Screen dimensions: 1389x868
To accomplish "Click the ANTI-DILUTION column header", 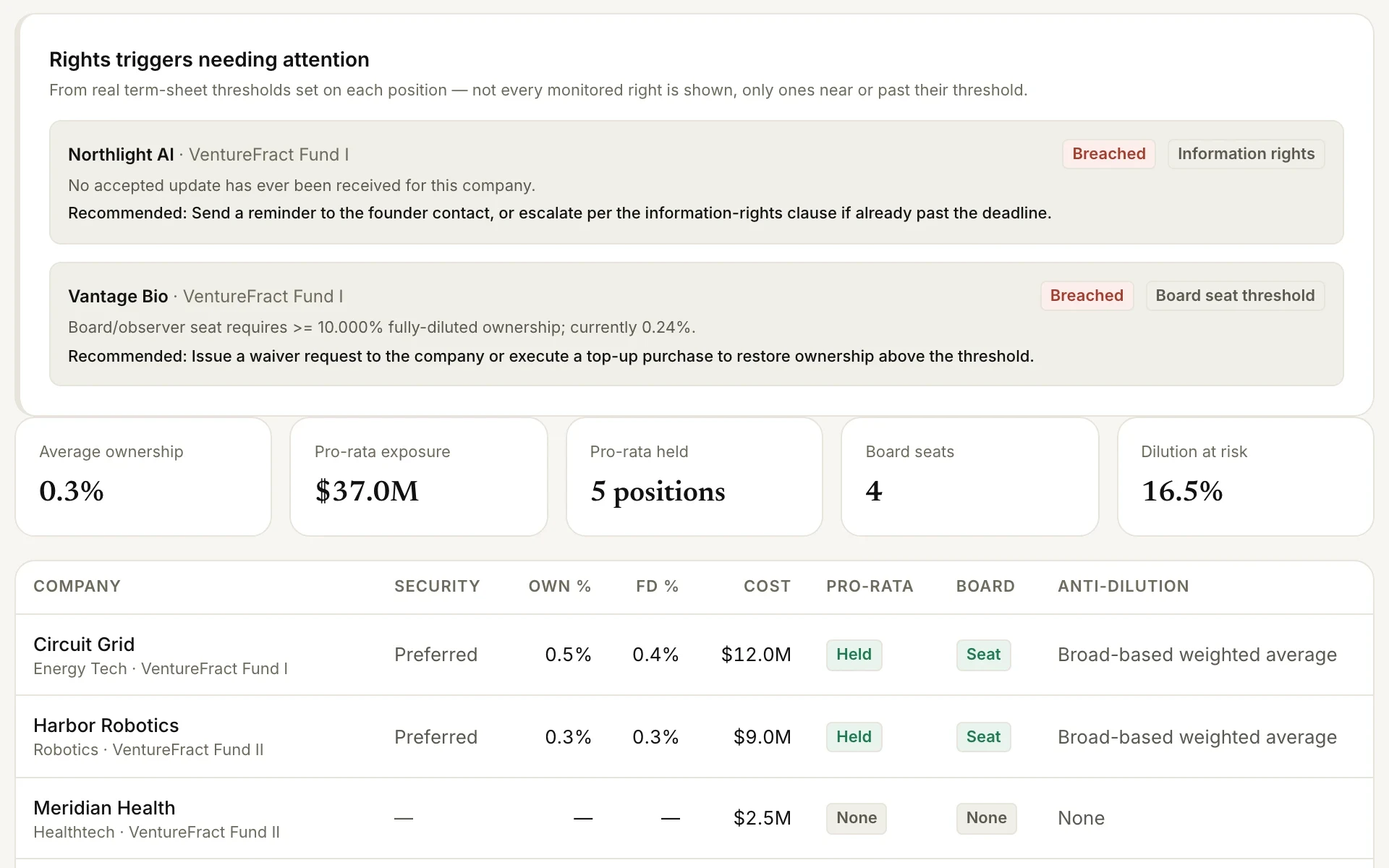I will [1123, 587].
